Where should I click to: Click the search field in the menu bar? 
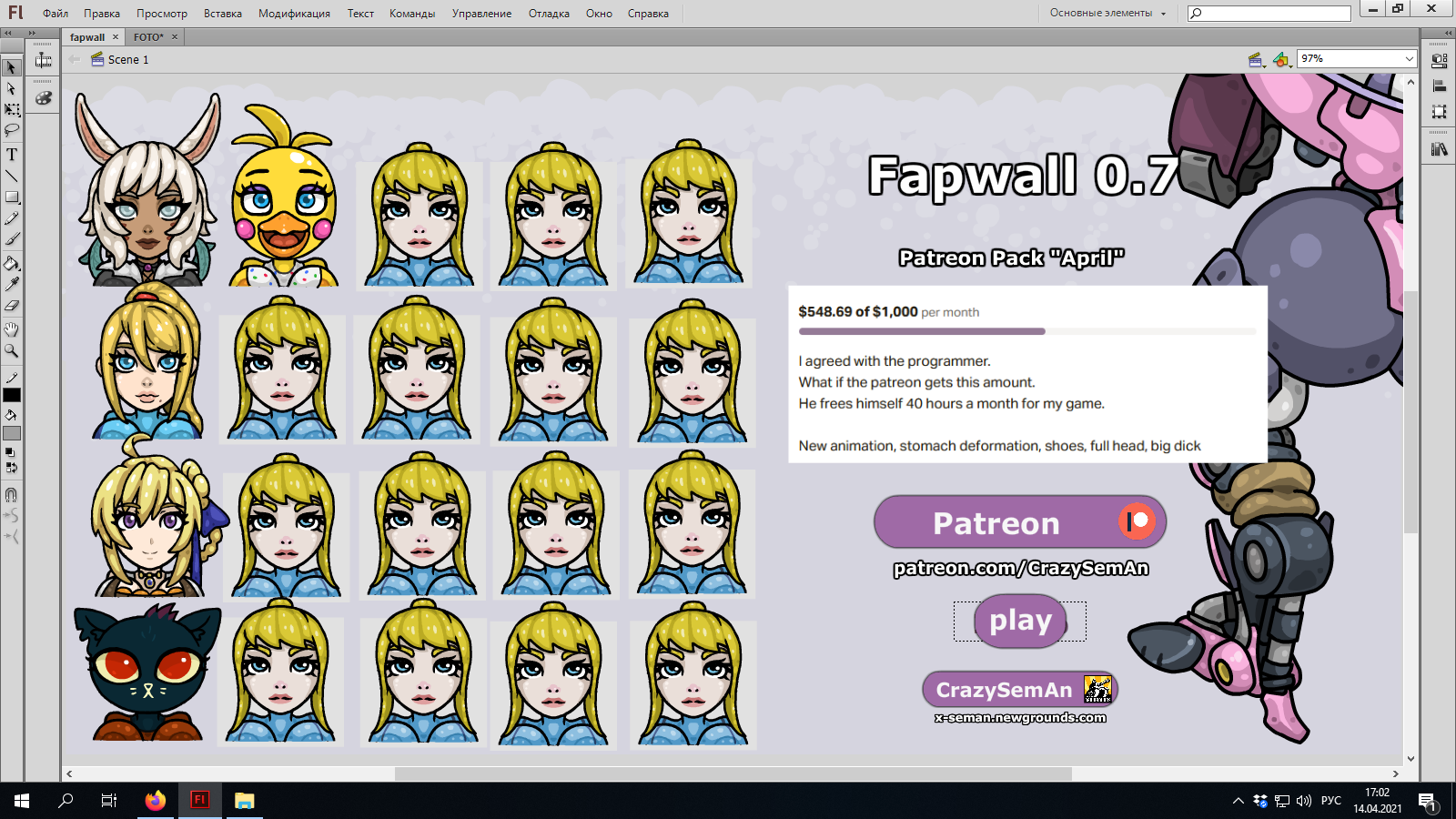1269,13
